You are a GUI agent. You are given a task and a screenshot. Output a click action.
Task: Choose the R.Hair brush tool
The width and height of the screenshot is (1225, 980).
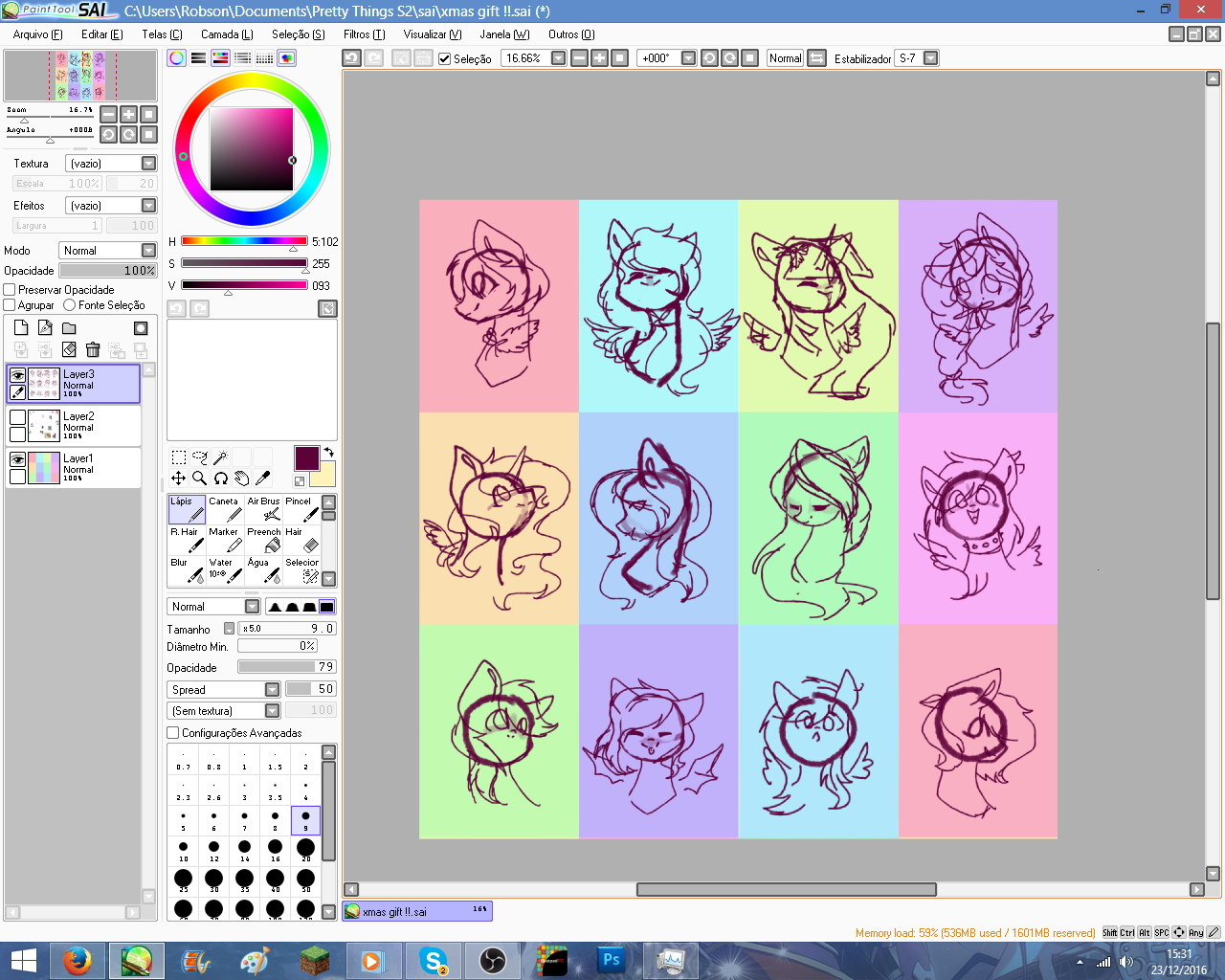[x=187, y=540]
